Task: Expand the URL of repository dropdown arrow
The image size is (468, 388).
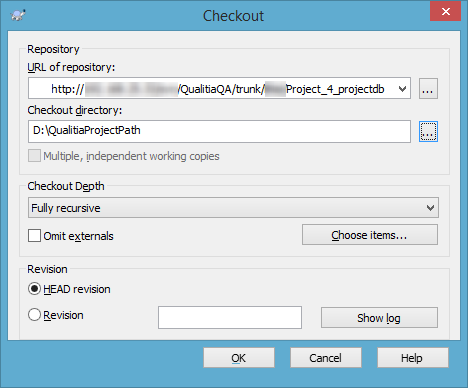Action: click(x=402, y=89)
